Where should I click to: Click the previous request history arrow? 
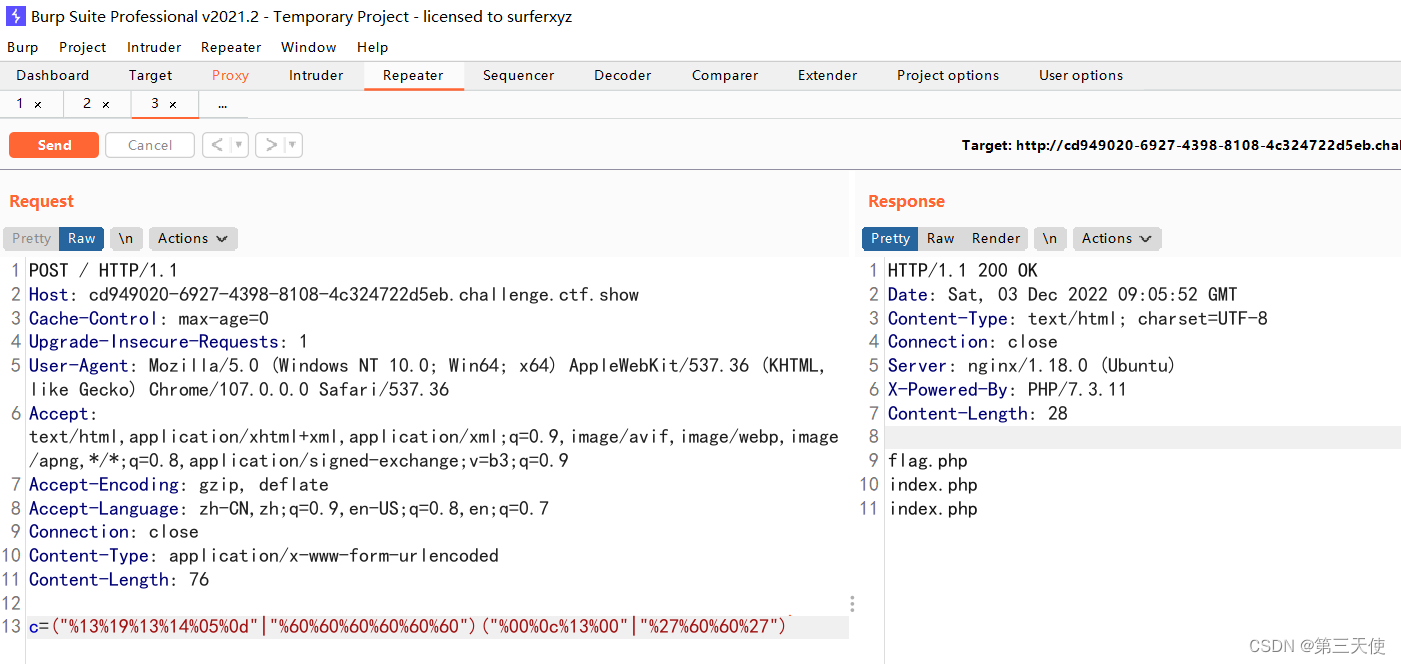(216, 145)
